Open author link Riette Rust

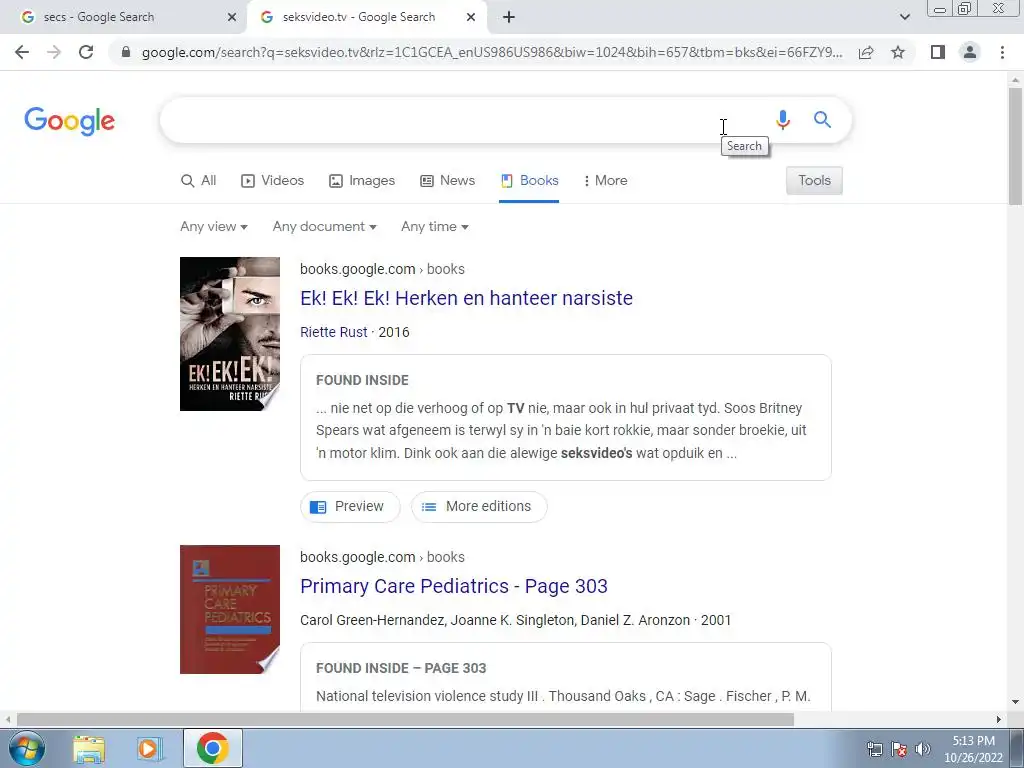click(334, 332)
